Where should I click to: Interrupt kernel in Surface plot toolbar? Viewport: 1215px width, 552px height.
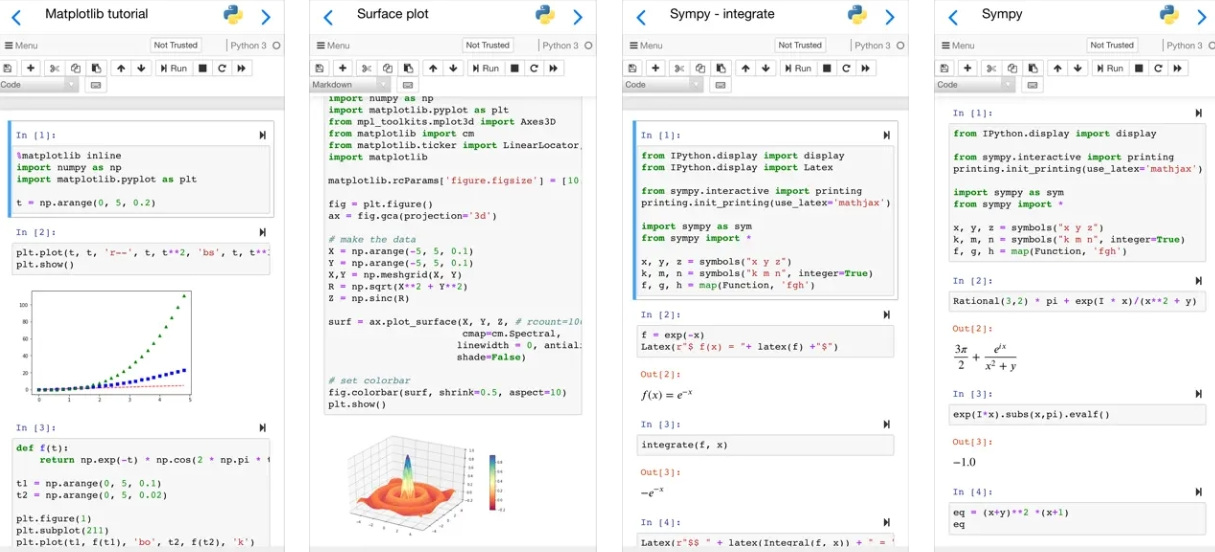(x=514, y=68)
